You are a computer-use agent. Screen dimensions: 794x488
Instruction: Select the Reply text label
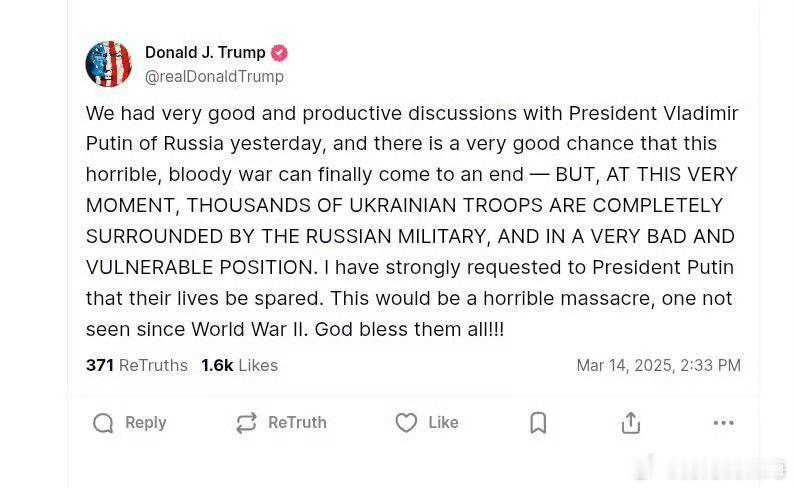145,422
